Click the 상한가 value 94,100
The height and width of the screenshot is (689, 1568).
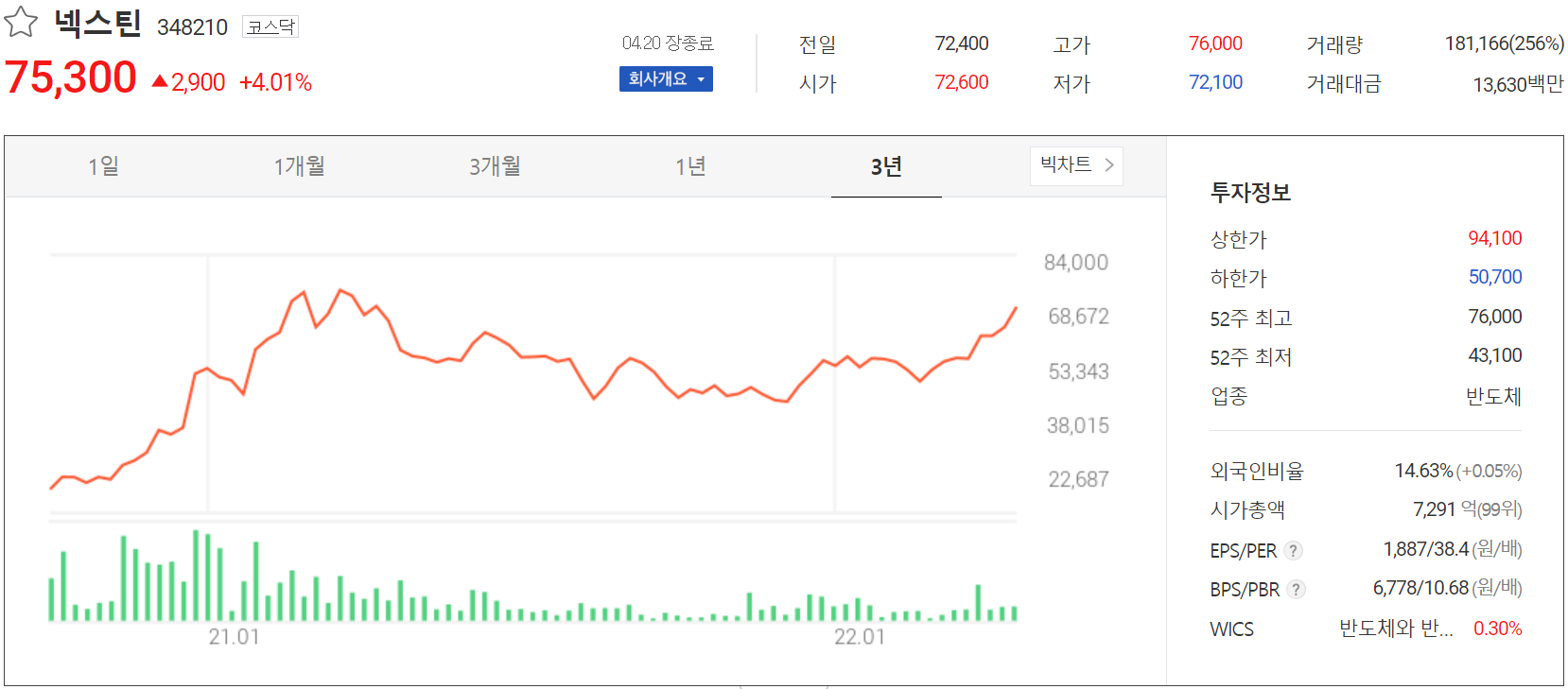[x=1494, y=238]
